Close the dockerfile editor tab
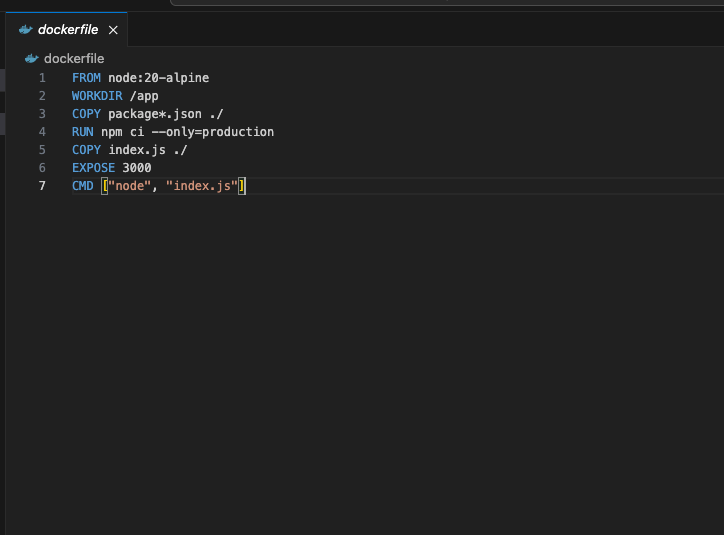Screen dimensions: 724x535 point(113,30)
